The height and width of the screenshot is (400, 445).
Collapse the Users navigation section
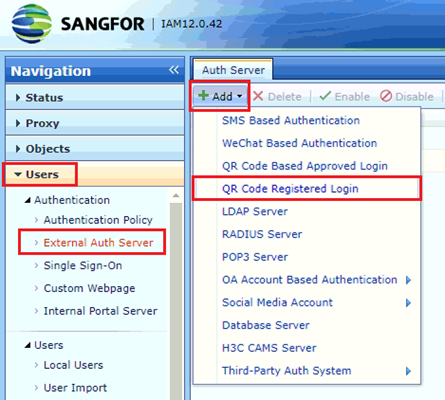tap(95, 174)
